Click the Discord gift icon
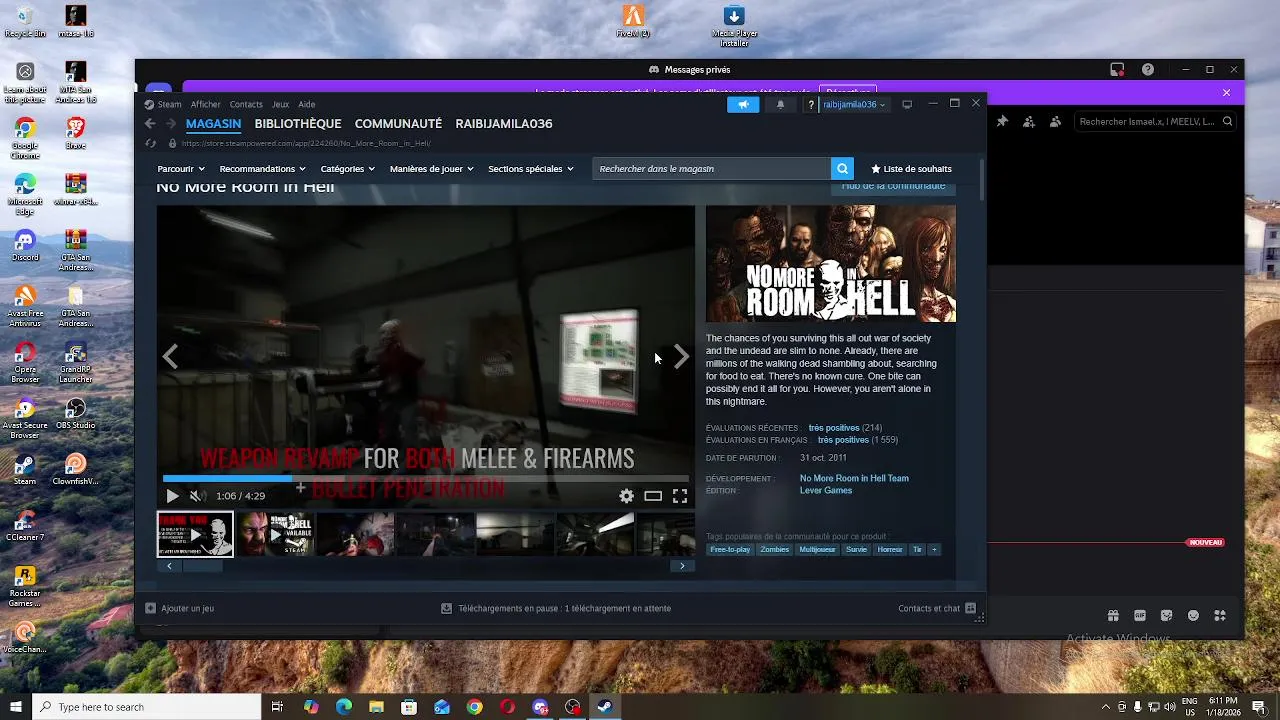The image size is (1280, 720). click(1113, 616)
